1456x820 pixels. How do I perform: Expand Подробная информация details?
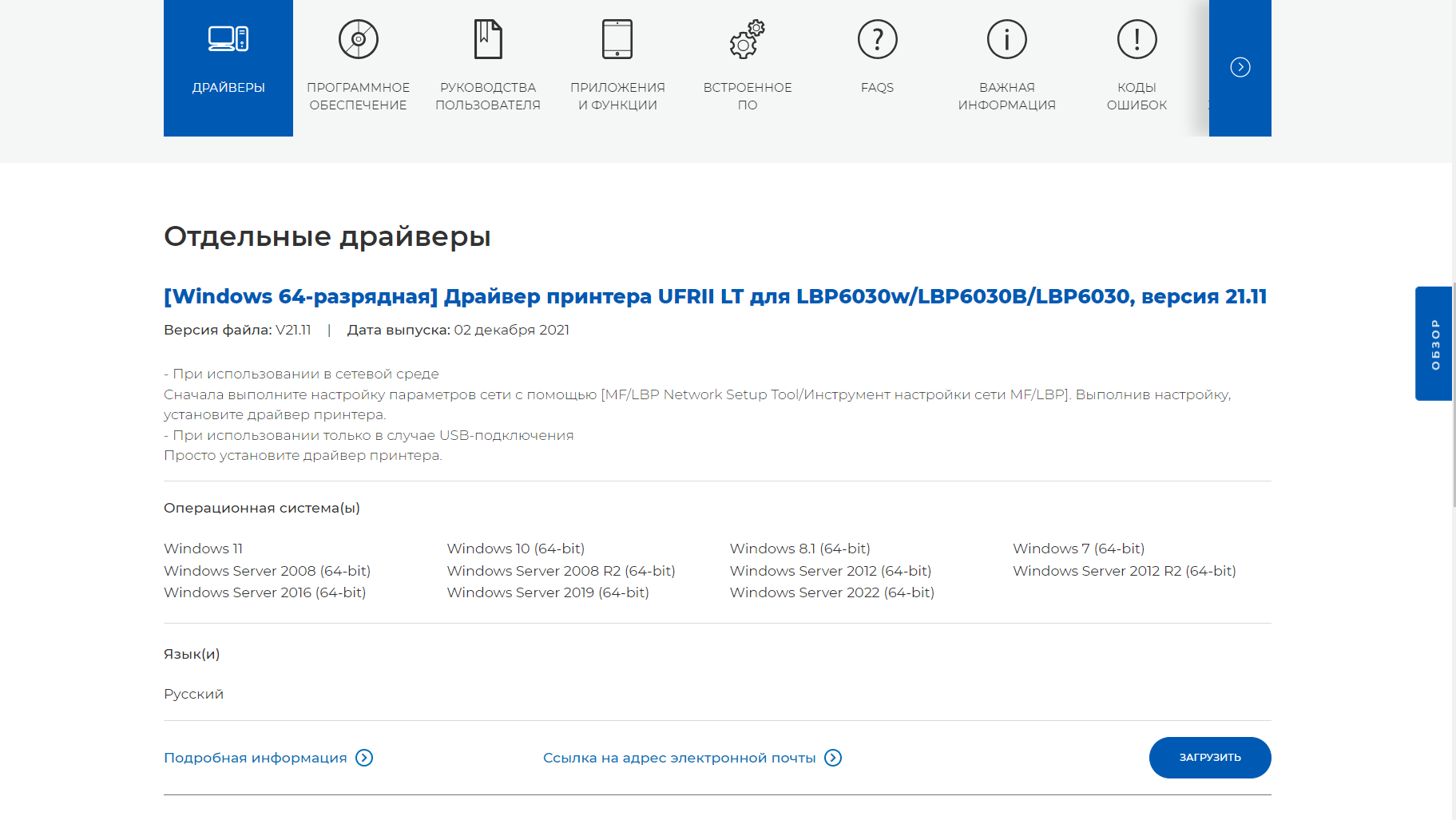tap(256, 758)
